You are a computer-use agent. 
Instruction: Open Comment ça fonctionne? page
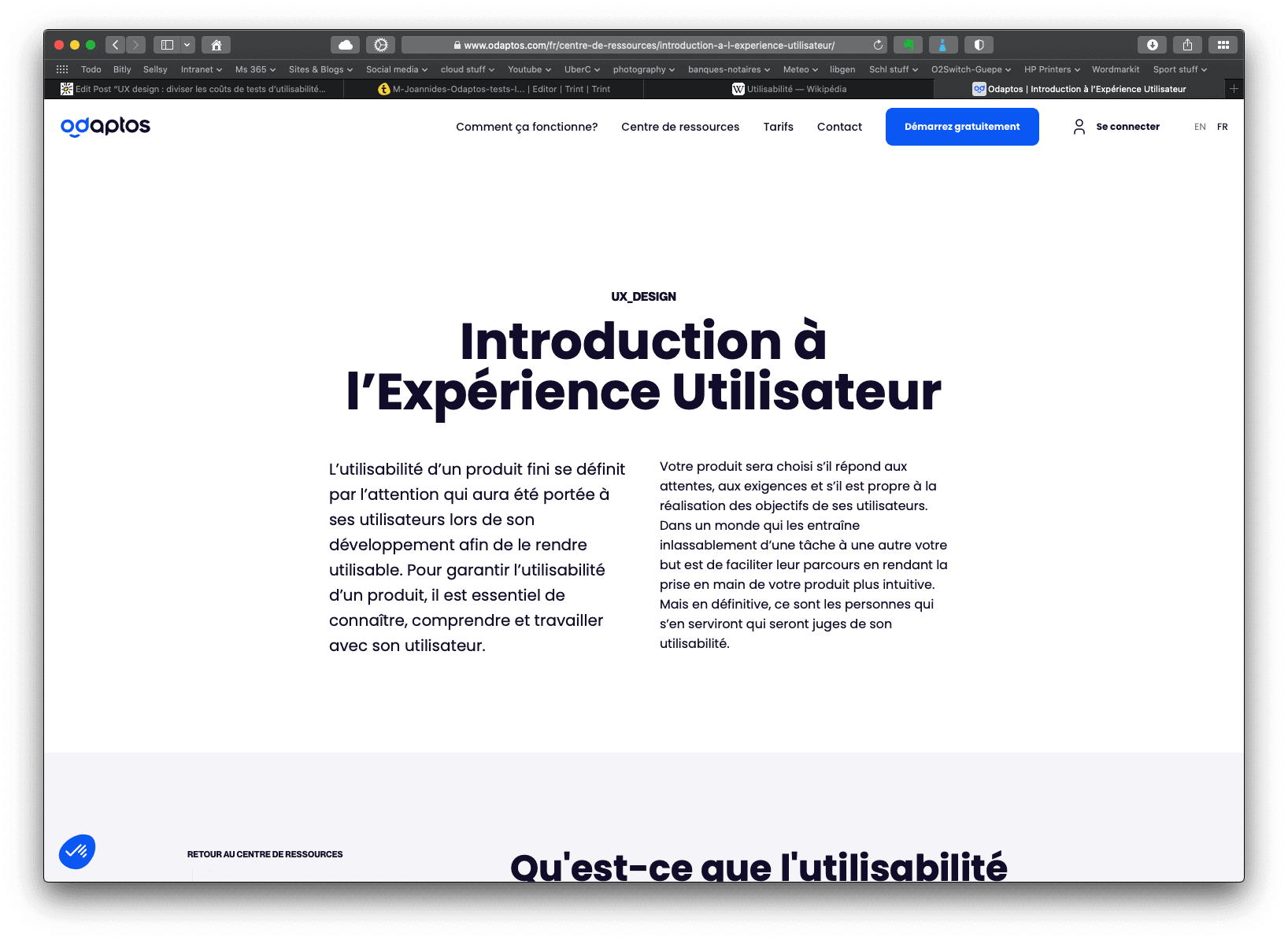click(527, 127)
